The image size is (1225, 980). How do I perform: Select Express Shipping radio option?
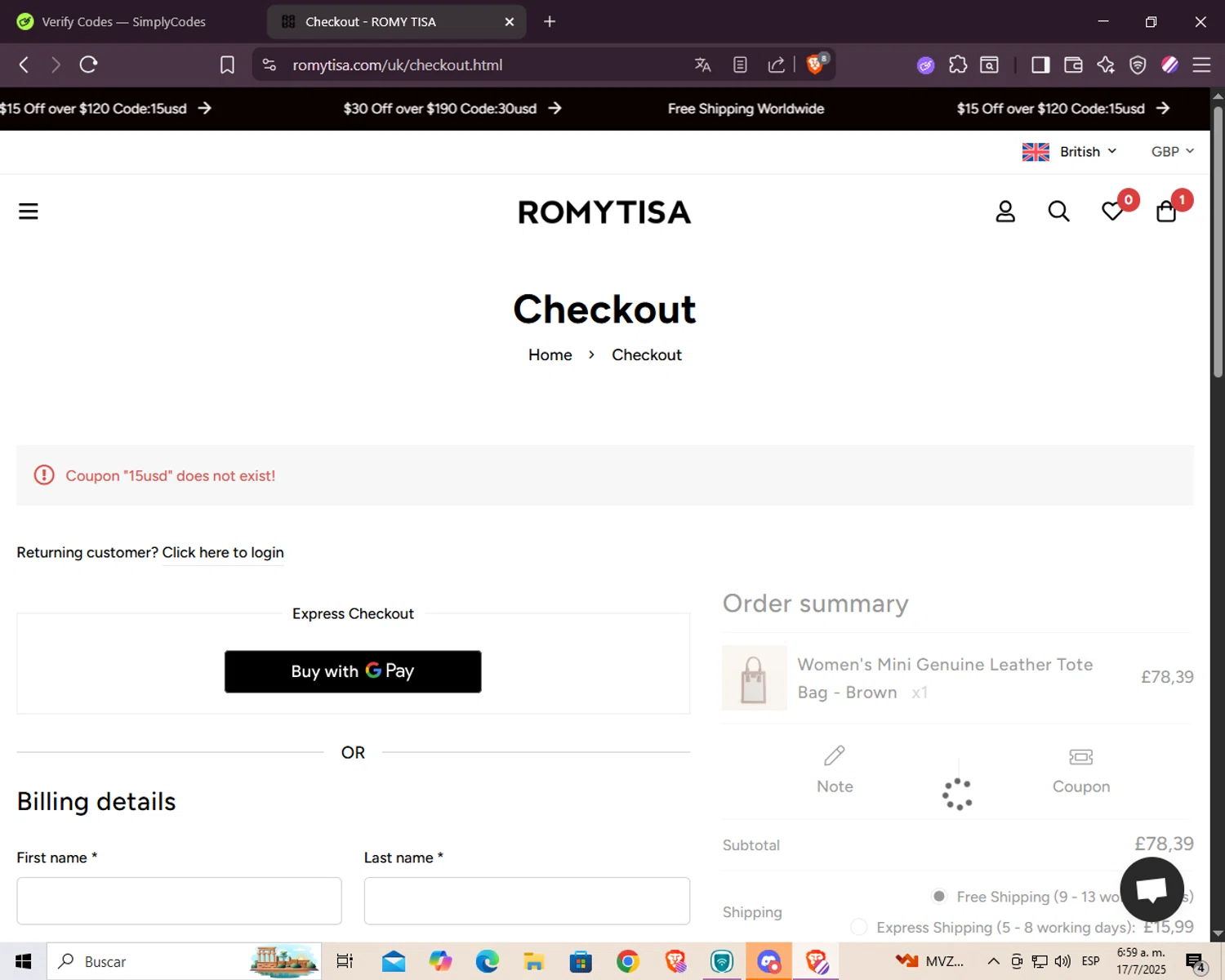(858, 927)
